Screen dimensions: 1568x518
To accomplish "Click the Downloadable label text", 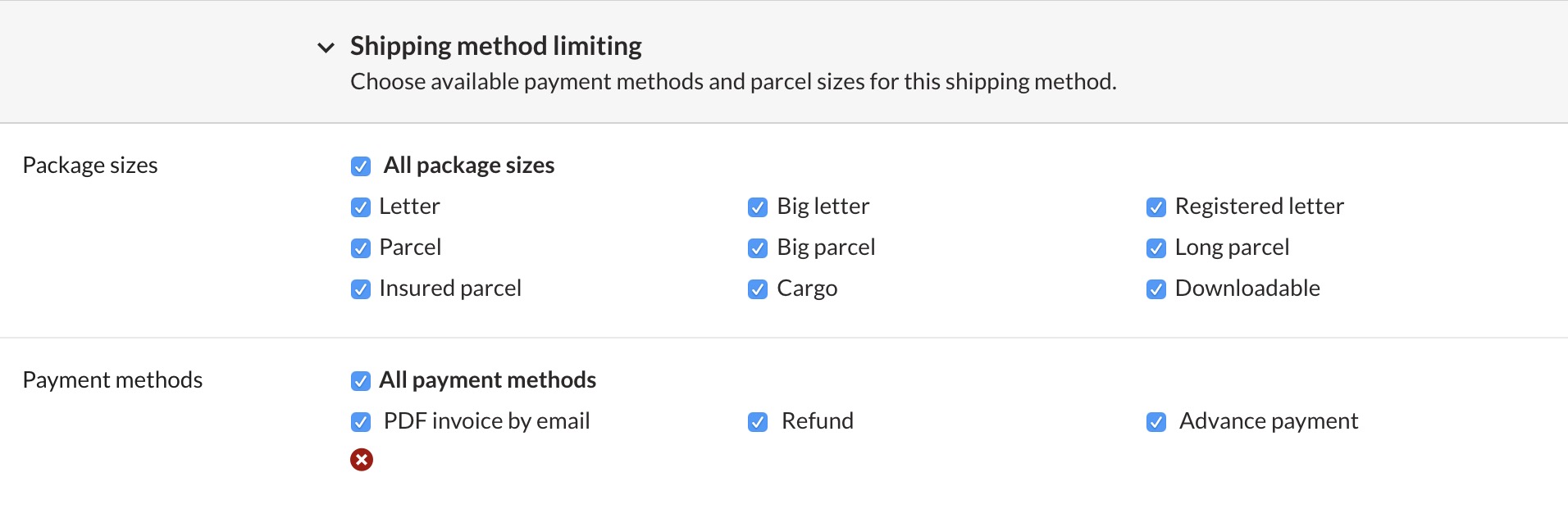I will pyautogui.click(x=1247, y=289).
